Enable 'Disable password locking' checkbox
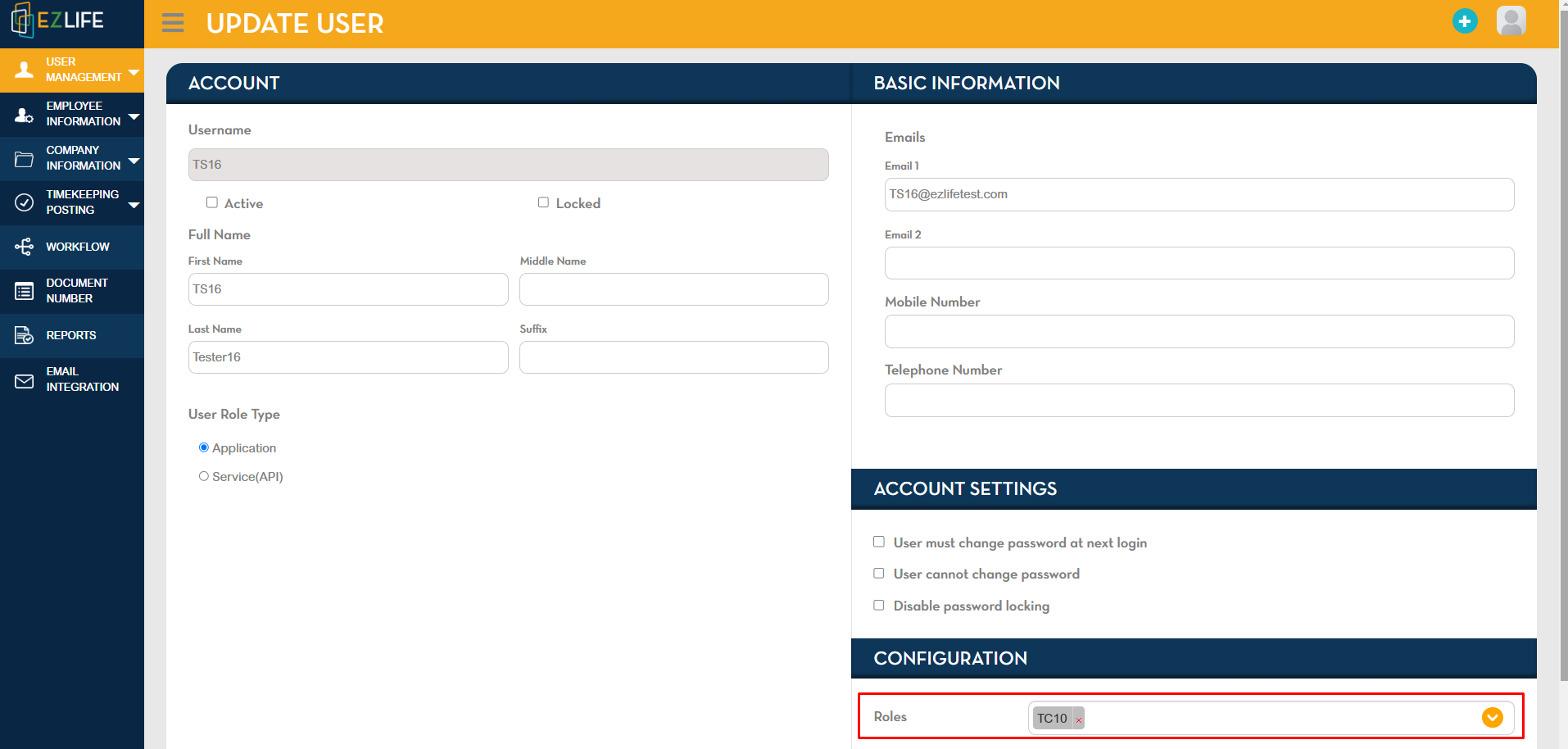This screenshot has width=1568, height=749. (x=879, y=606)
